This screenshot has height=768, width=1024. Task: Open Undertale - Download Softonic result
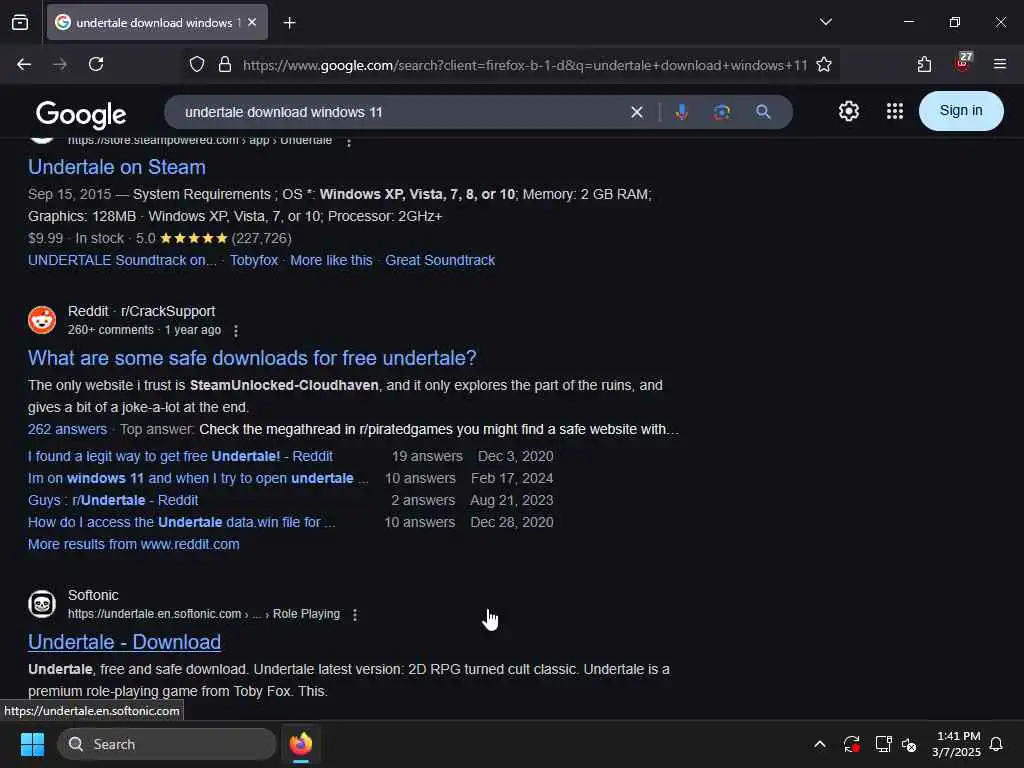124,642
